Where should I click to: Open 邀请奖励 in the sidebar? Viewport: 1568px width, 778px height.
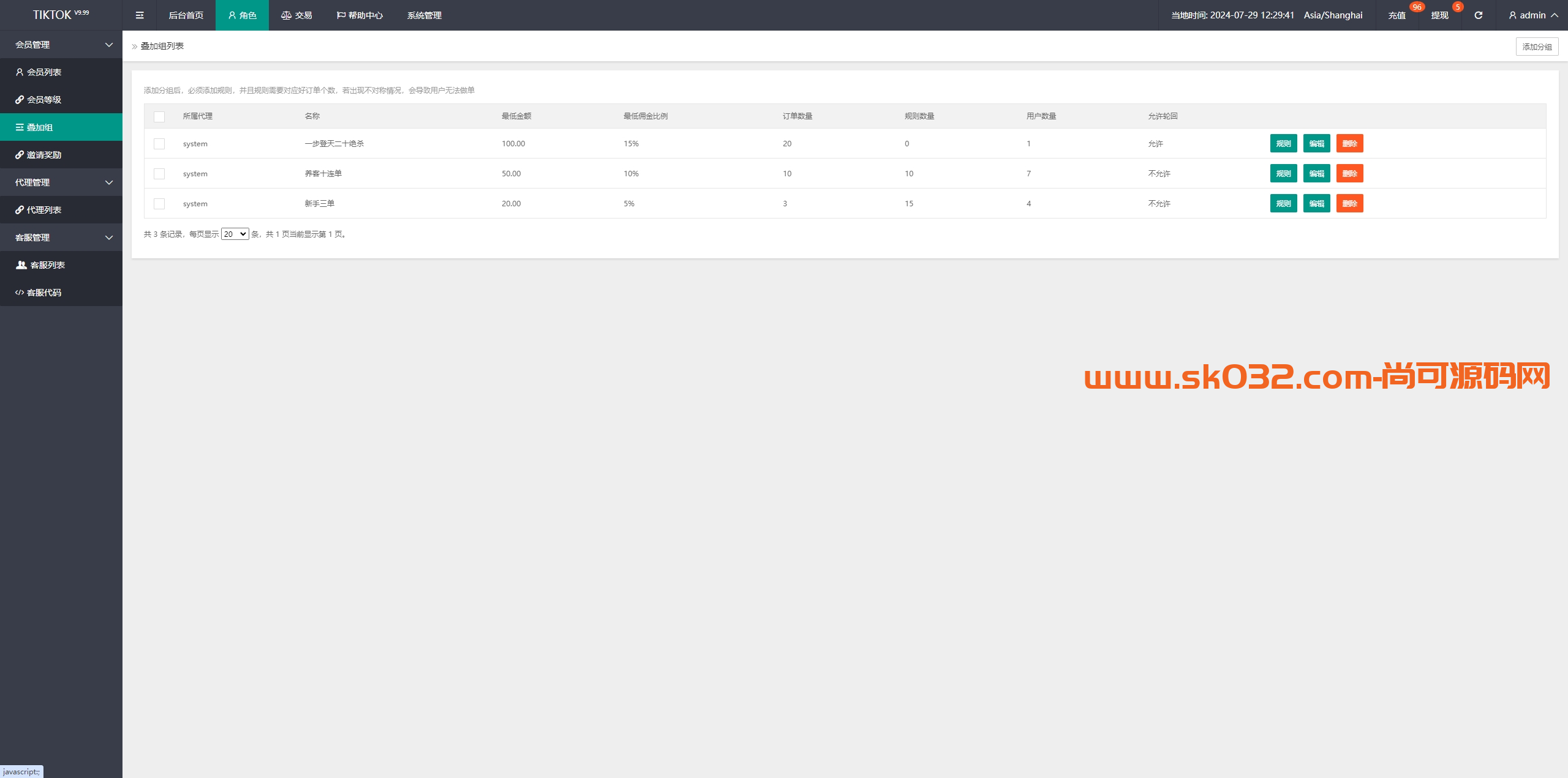(61, 155)
